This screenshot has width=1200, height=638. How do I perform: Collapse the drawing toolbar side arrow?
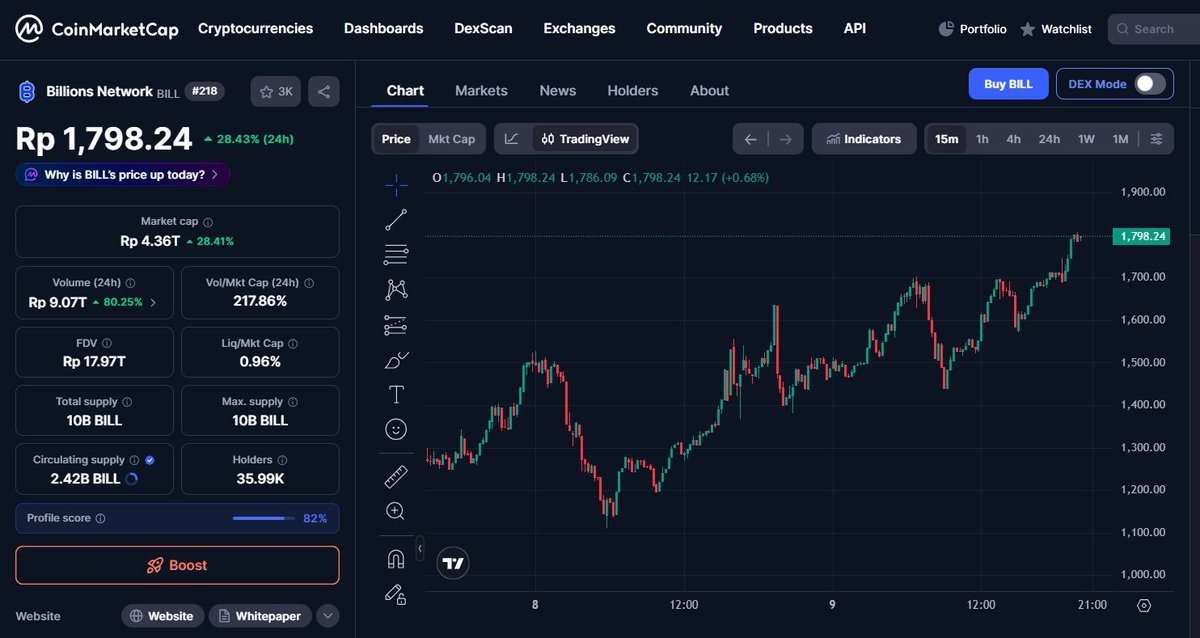point(420,549)
